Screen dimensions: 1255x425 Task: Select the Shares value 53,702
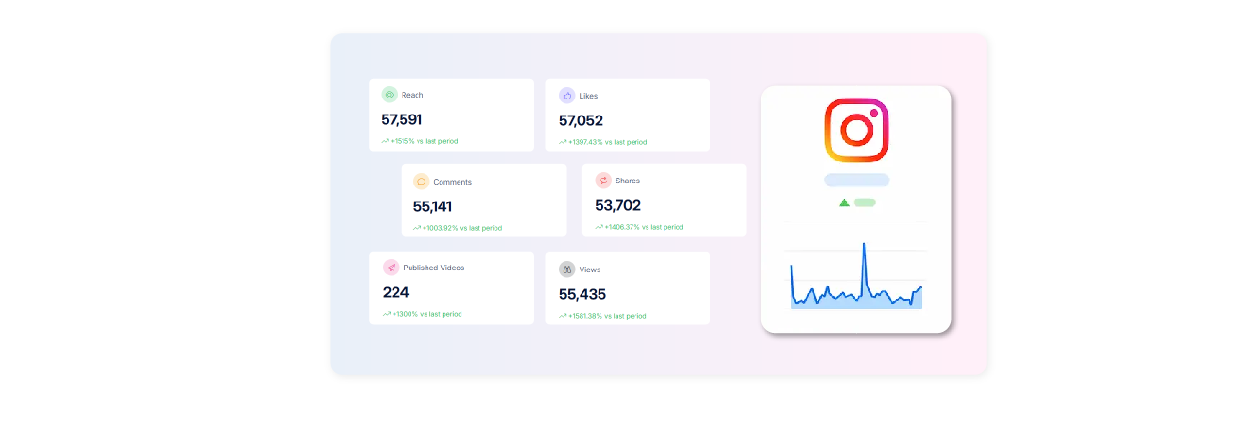pos(618,205)
